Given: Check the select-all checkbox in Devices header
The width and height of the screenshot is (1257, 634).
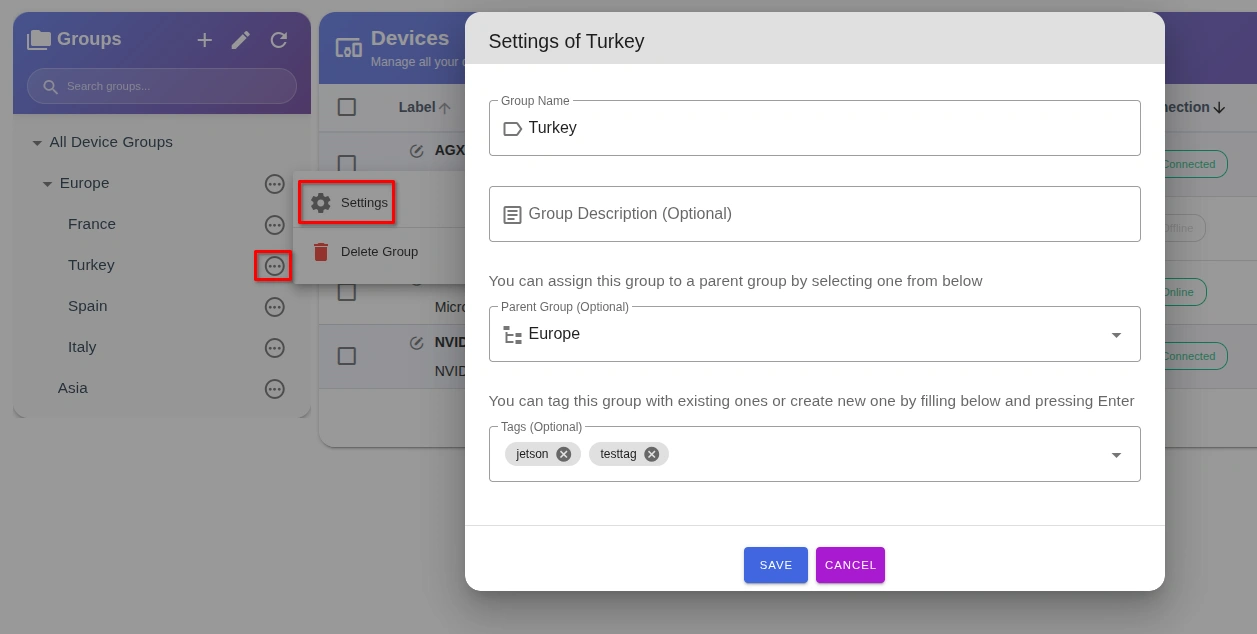Looking at the screenshot, I should click(346, 107).
